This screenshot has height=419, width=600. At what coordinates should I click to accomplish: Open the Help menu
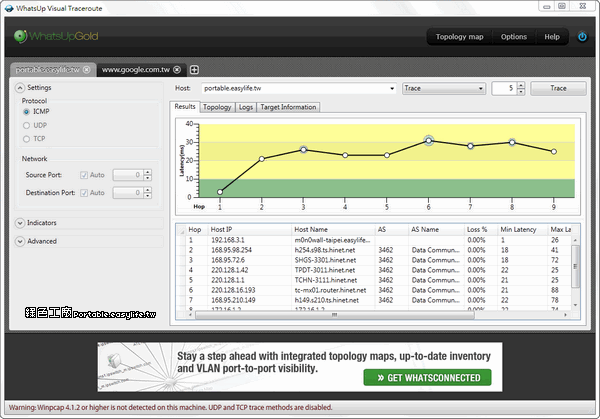point(552,37)
